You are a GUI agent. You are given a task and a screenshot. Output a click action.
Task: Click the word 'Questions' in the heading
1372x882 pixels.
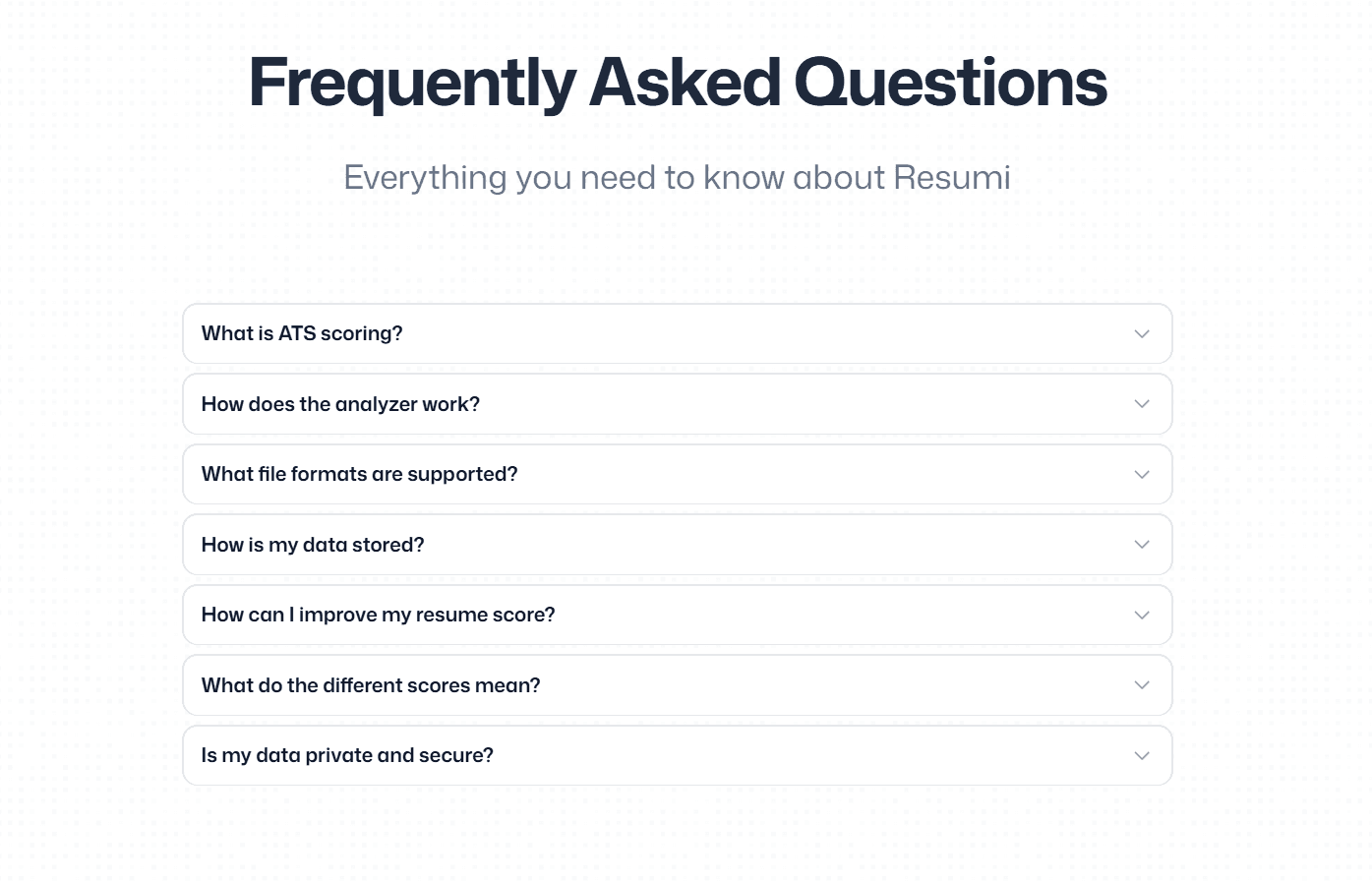pos(950,84)
